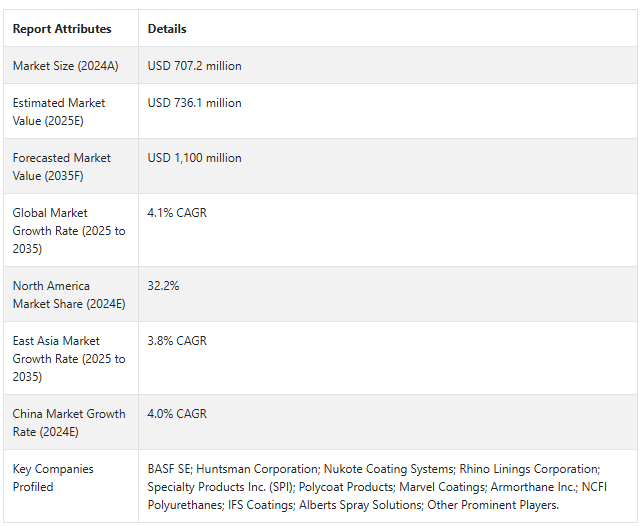This screenshot has height=526, width=642.
Task: Click the USD 1,100 million value
Action: (x=194, y=158)
